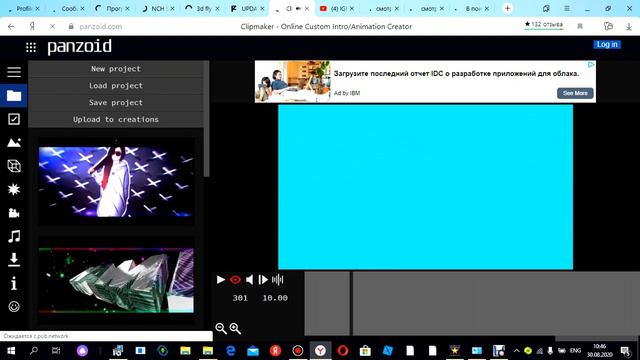This screenshot has height=360, width=640.
Task: Play the animation preview
Action: click(x=221, y=280)
